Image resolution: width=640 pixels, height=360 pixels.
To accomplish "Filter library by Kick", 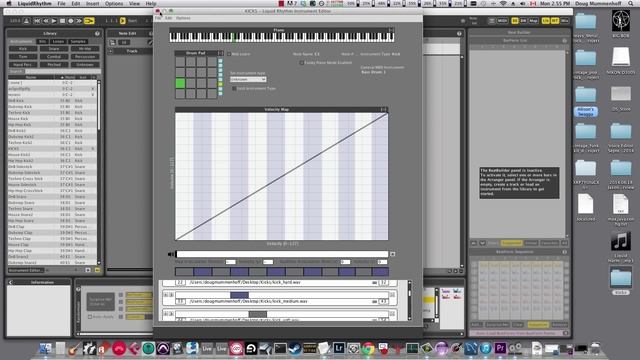I will point(23,49).
